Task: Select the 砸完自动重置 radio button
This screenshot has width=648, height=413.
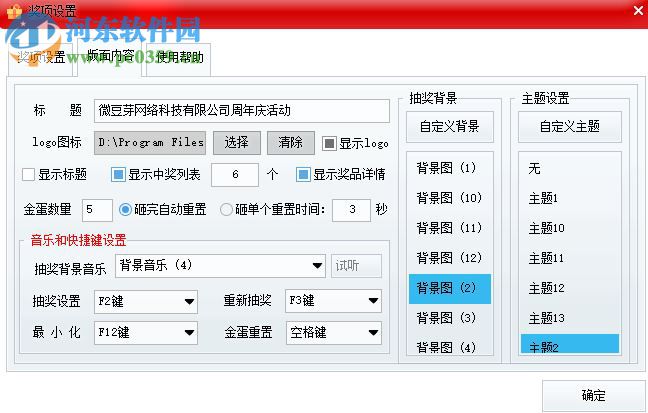Action: coord(125,210)
